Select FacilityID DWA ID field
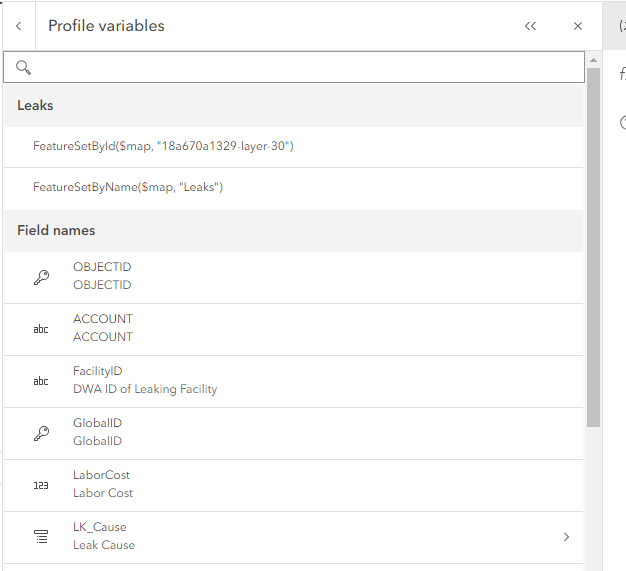626x571 pixels. pos(145,380)
